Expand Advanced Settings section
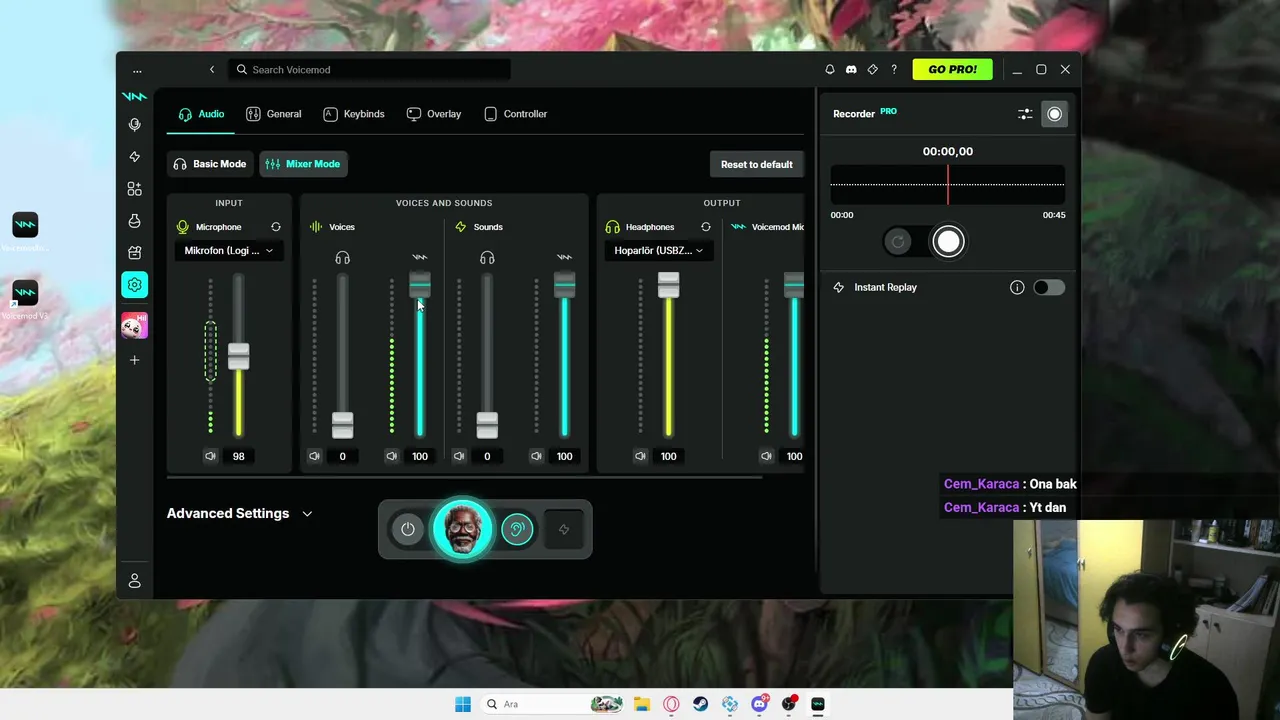This screenshot has width=1280, height=720. click(x=240, y=513)
